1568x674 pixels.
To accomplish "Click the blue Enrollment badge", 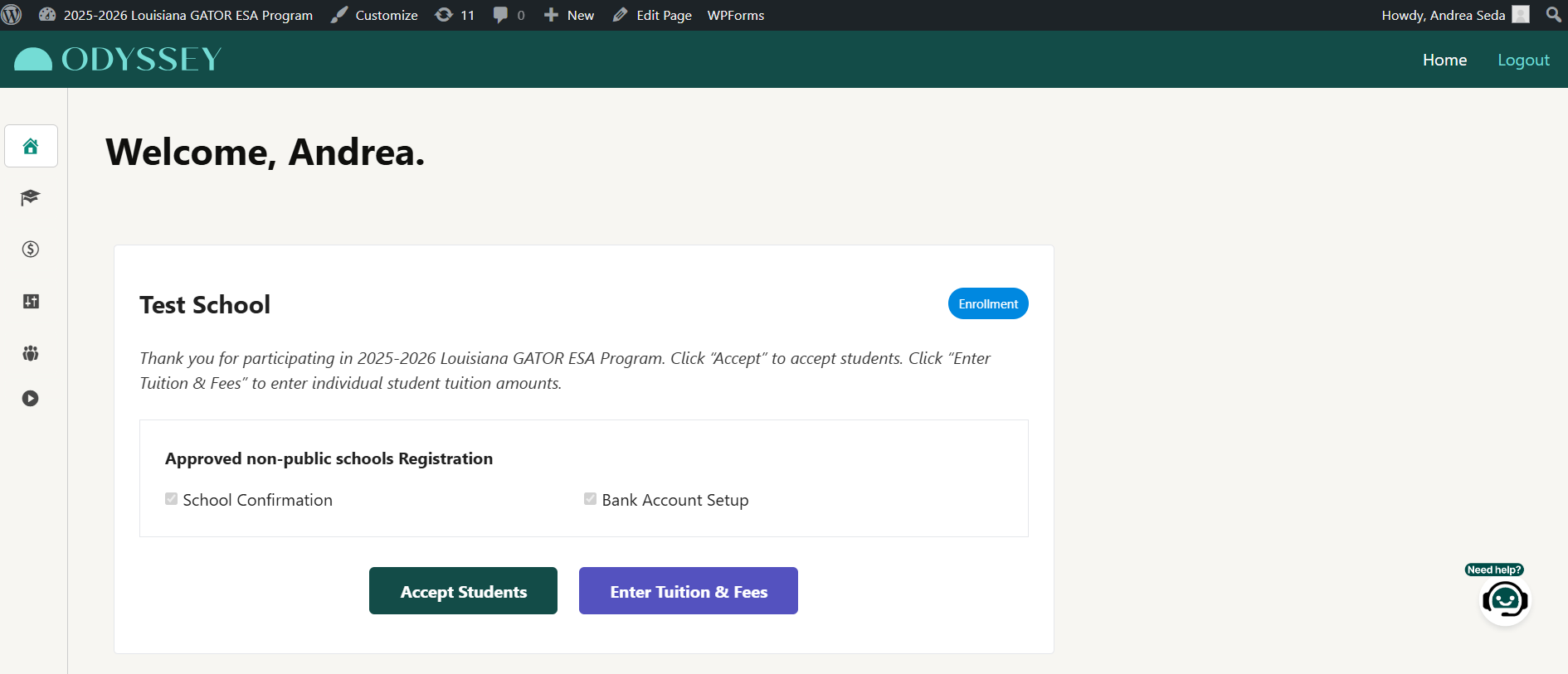I will [x=987, y=303].
